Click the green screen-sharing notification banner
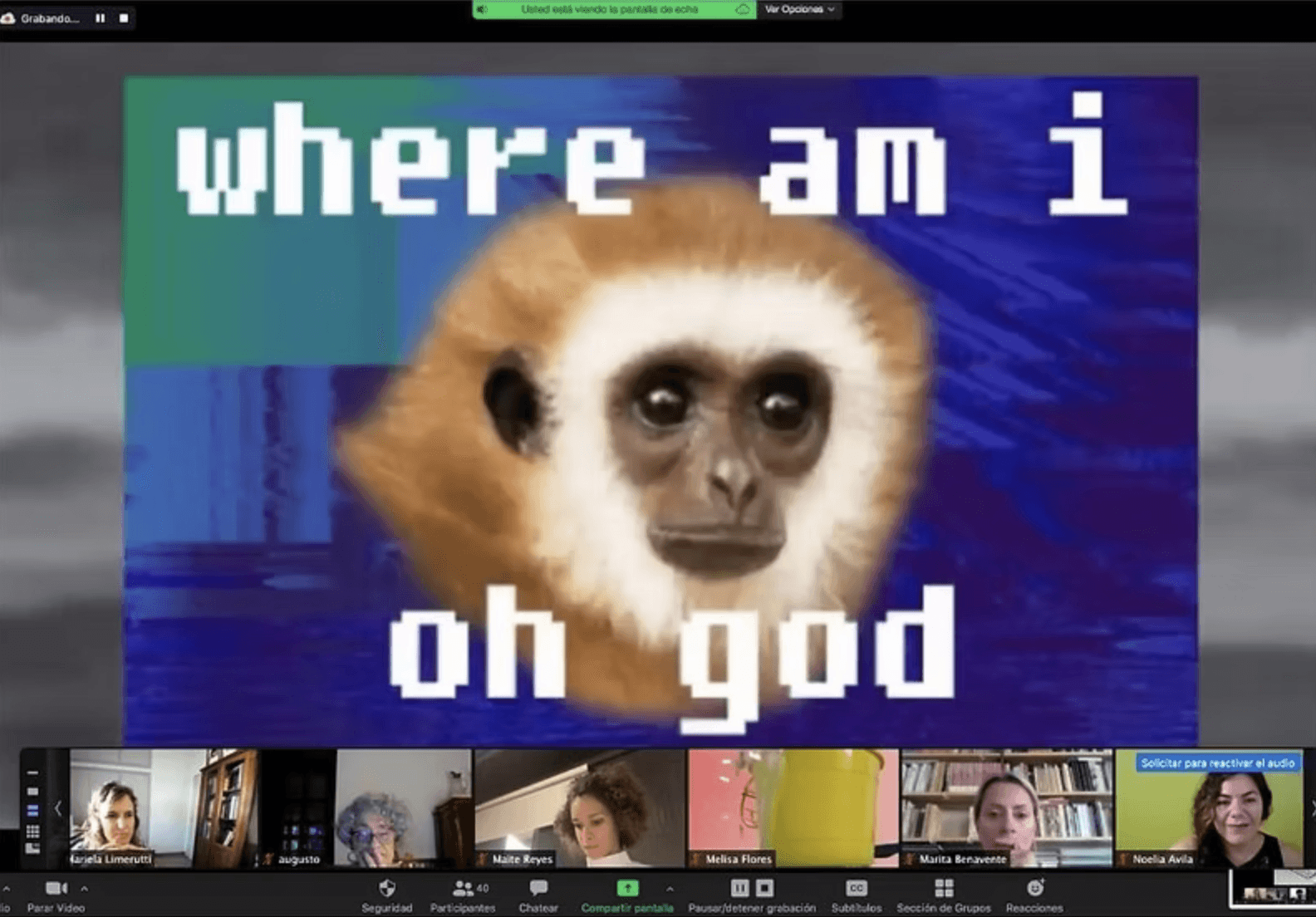This screenshot has width=1316, height=917. 614,9
